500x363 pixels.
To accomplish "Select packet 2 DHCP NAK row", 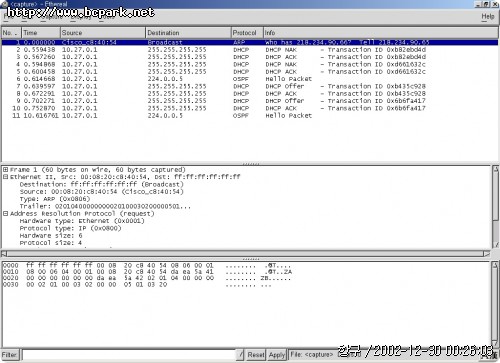I will click(x=250, y=50).
